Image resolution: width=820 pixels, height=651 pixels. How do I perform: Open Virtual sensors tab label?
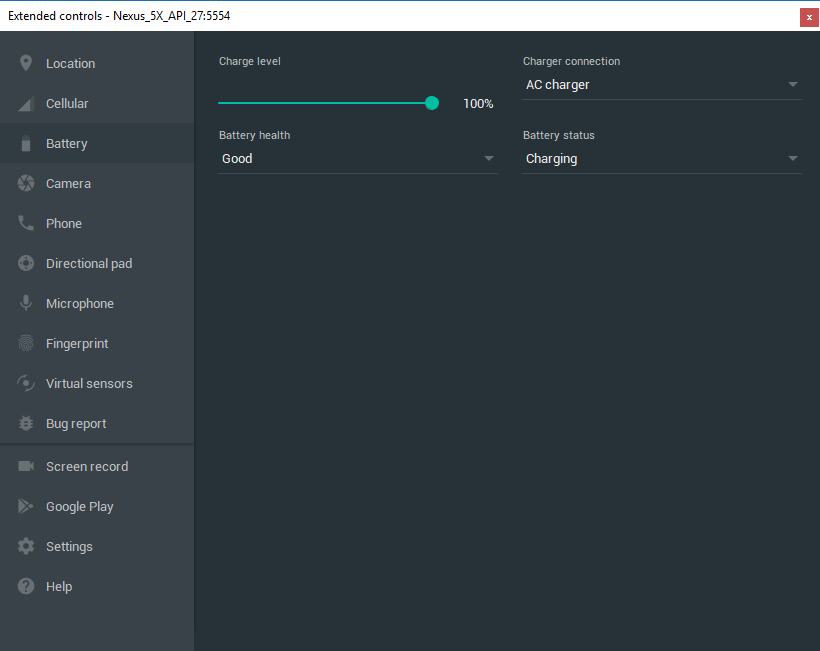coord(89,383)
